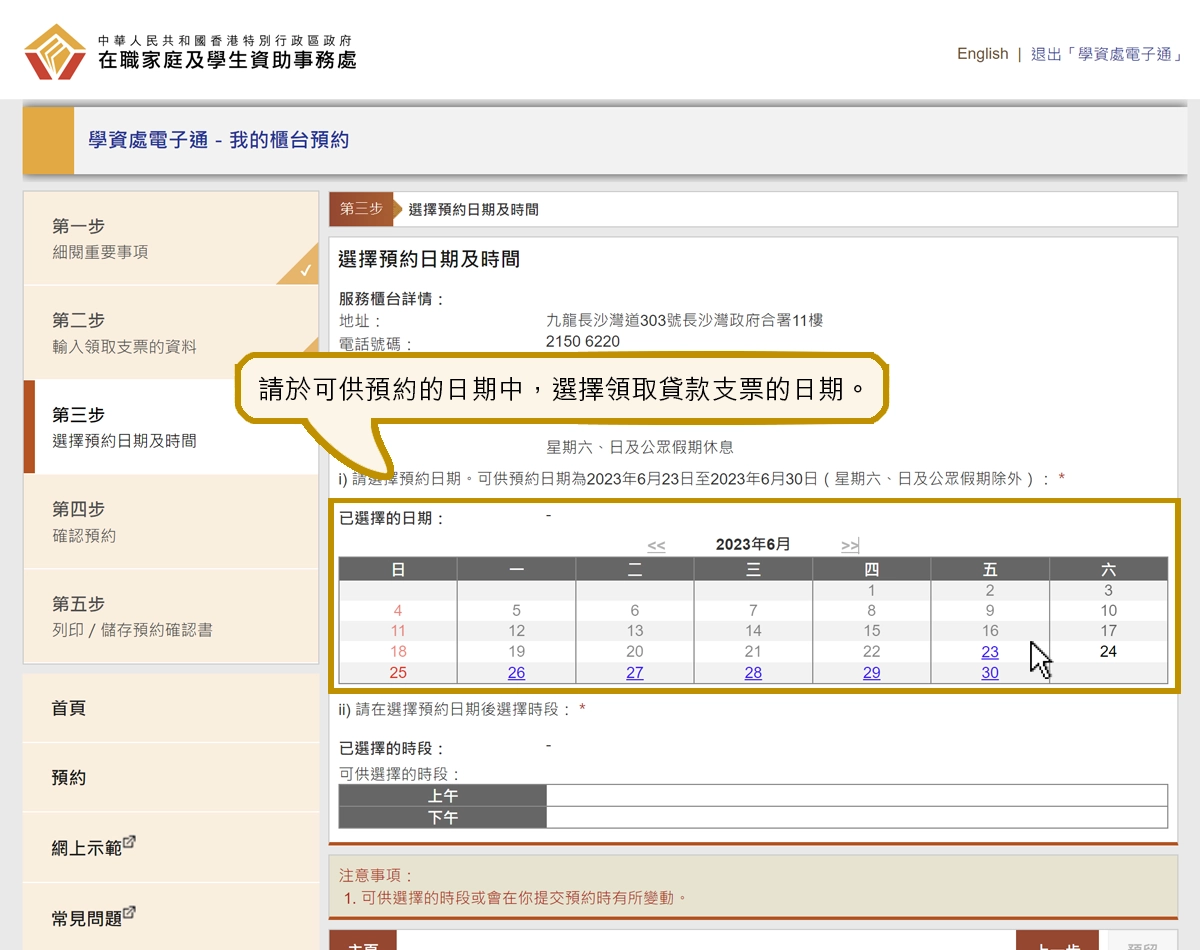Viewport: 1200px width, 950px height.
Task: Go to previous month with << arrow
Action: pyautogui.click(x=657, y=546)
